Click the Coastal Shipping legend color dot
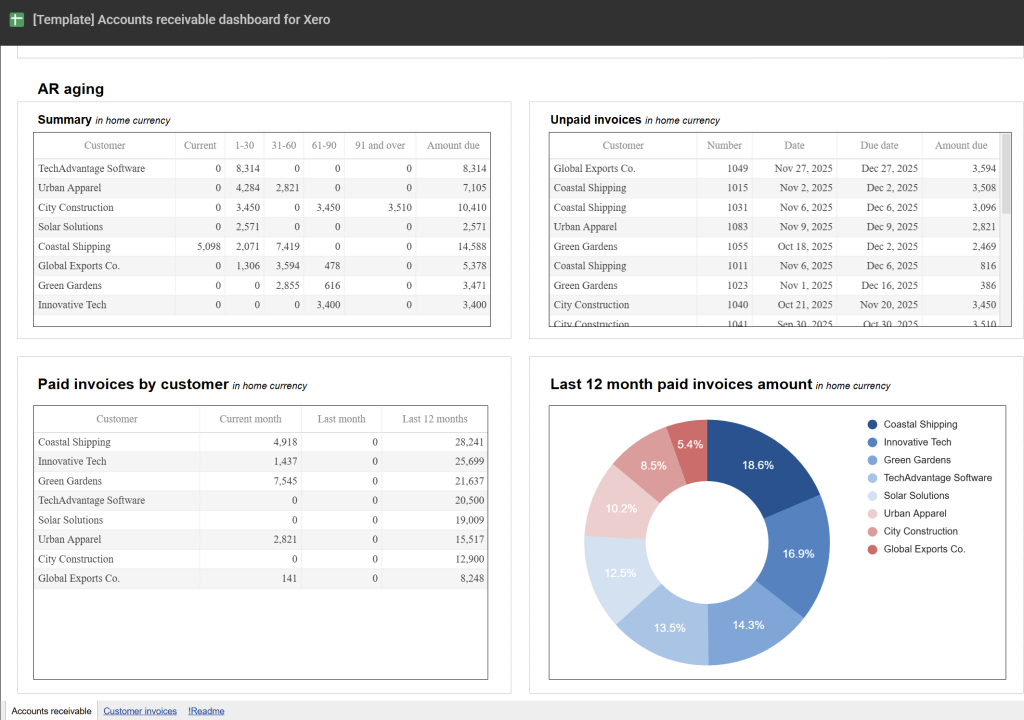 click(872, 425)
